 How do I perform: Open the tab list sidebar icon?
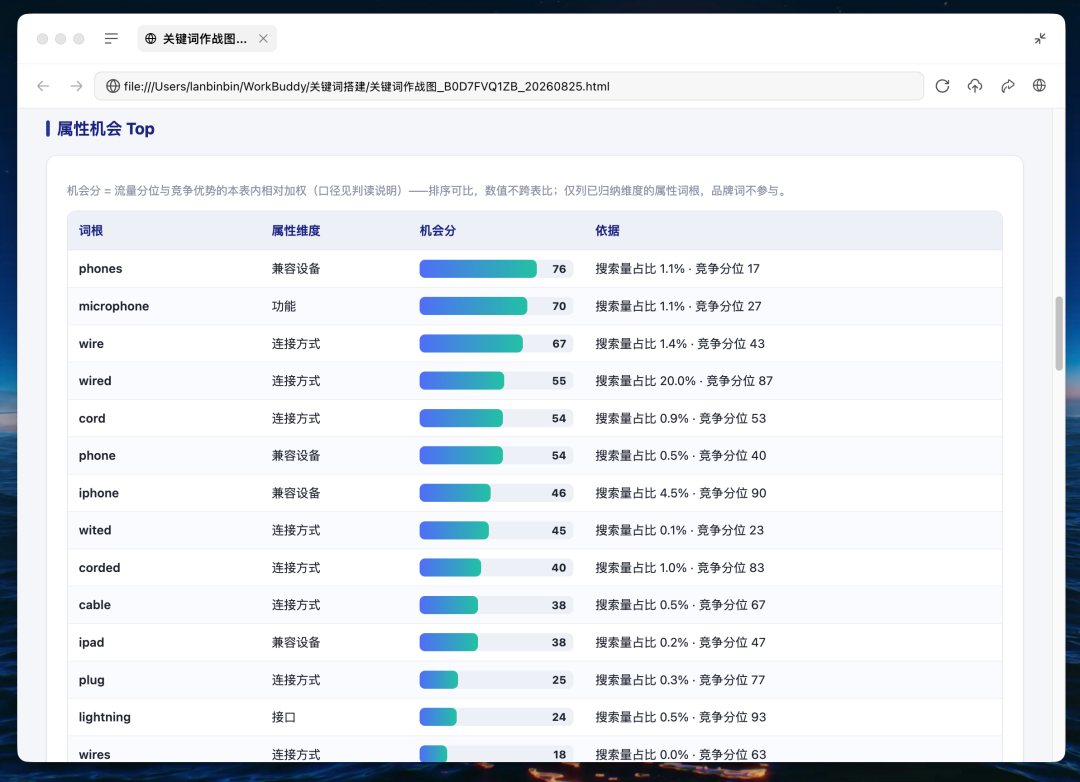click(111, 39)
